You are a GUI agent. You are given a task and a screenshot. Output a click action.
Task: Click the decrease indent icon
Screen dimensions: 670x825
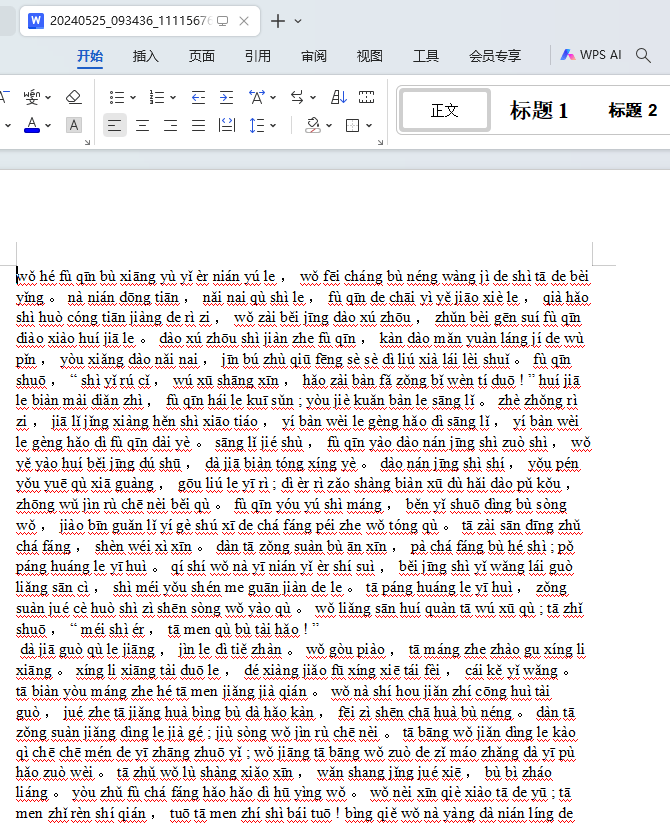click(198, 97)
